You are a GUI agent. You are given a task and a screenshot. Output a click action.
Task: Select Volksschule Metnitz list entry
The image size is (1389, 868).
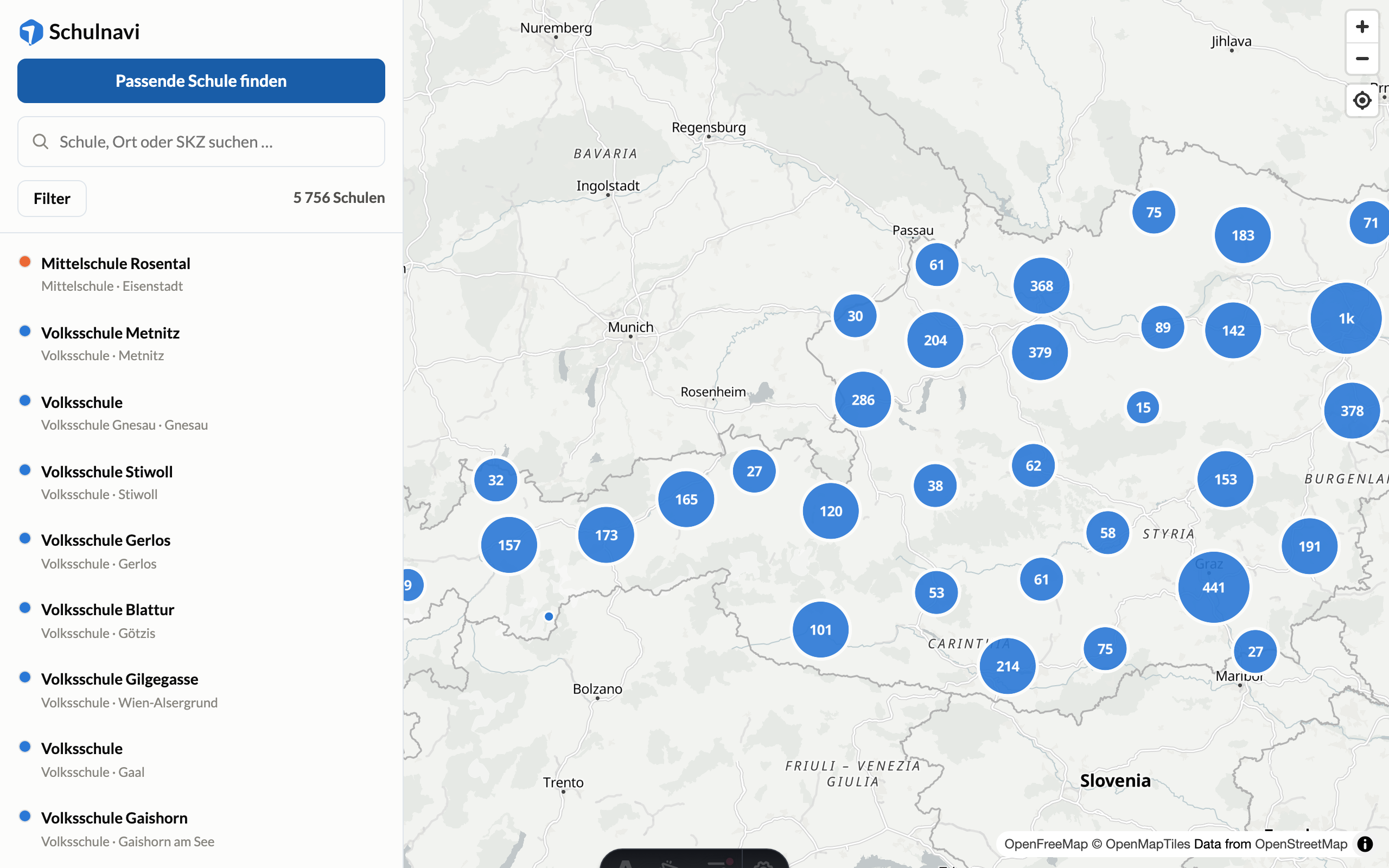pyautogui.click(x=201, y=343)
